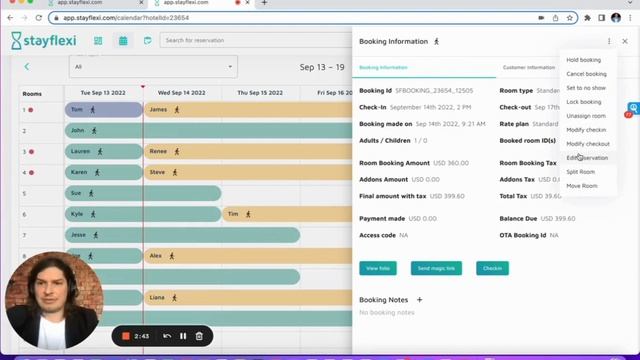Choose Modify checkout option
The width and height of the screenshot is (640, 360).
tap(588, 144)
